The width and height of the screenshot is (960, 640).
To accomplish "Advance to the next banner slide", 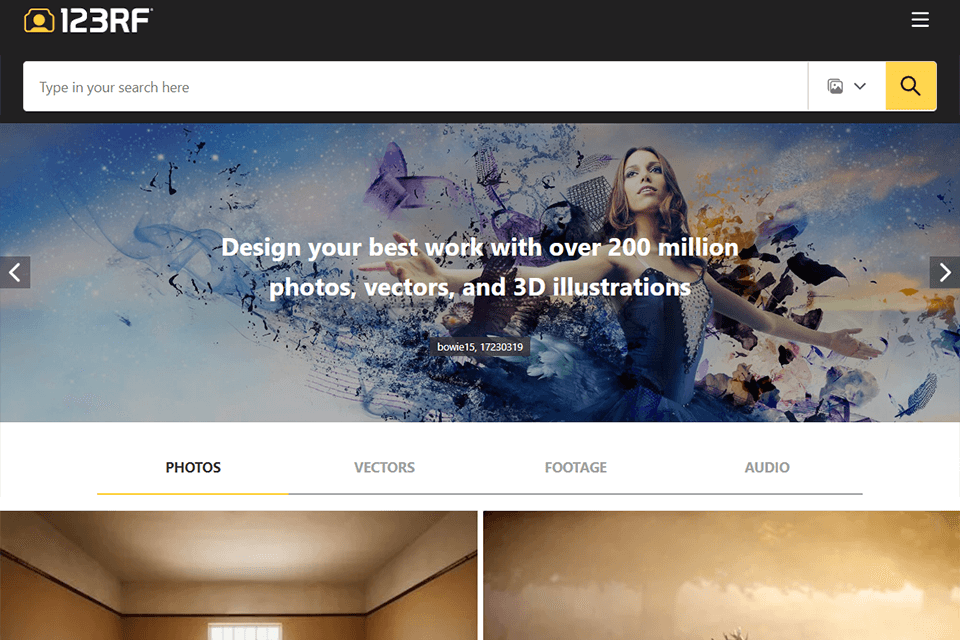I will click(945, 272).
